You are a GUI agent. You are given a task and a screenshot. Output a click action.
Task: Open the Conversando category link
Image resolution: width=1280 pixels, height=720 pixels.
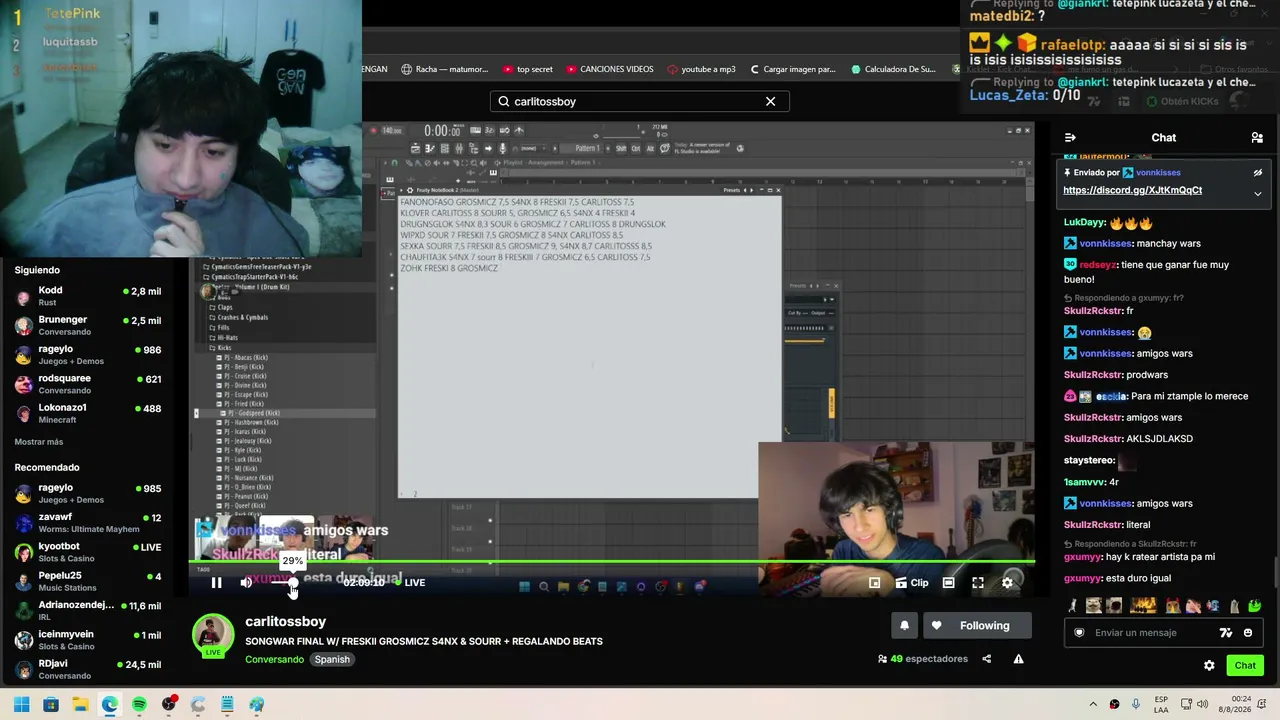tap(274, 659)
